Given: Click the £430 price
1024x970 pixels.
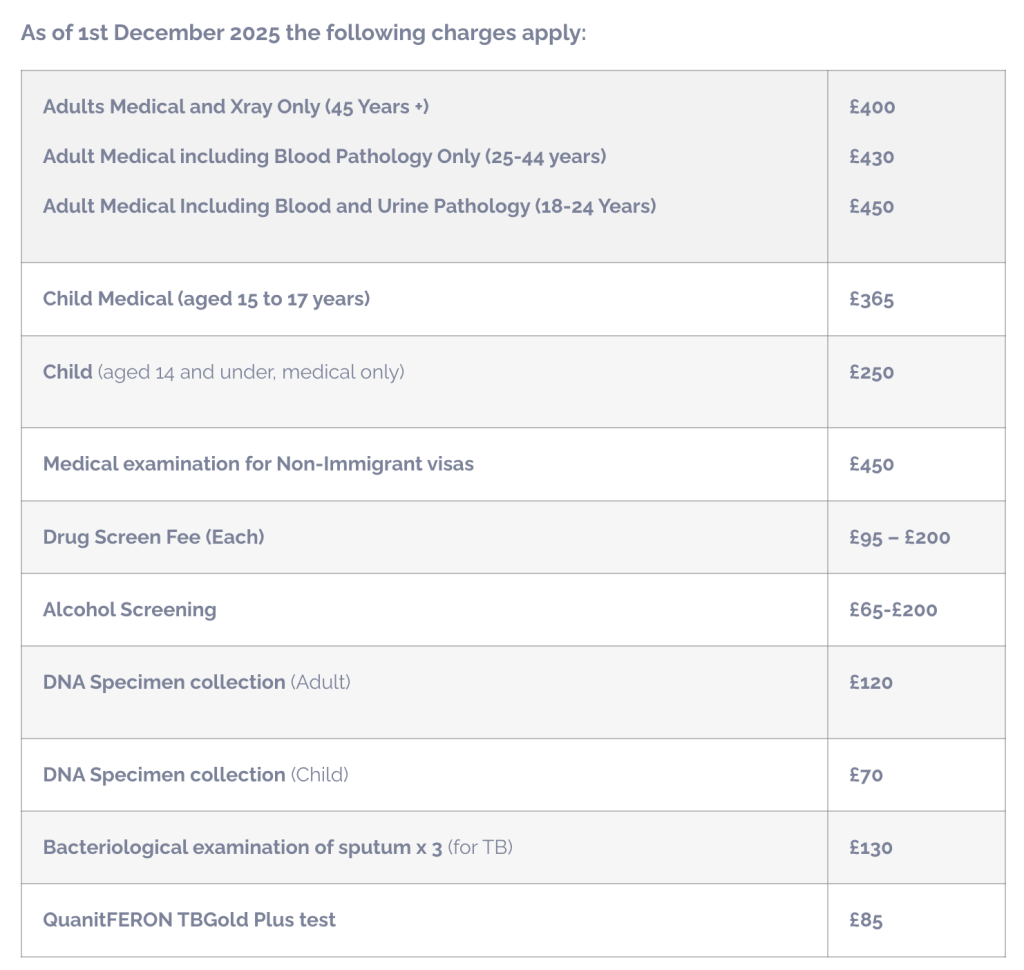Looking at the screenshot, I should [872, 157].
